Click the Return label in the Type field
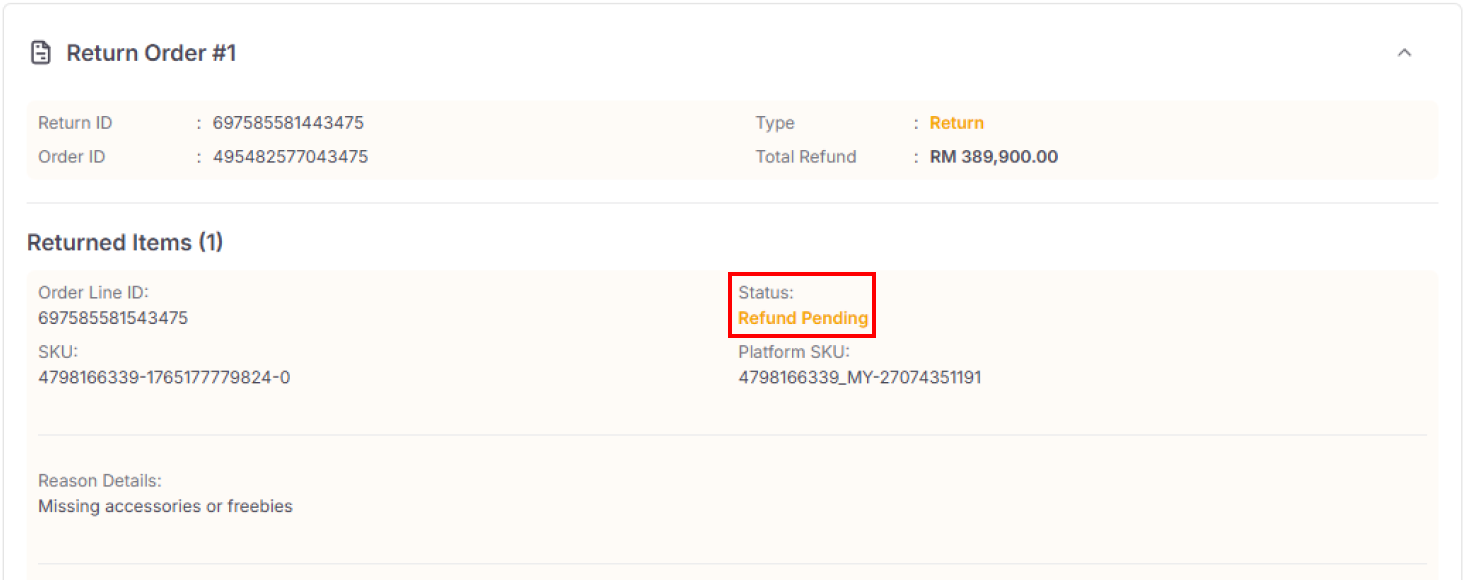 pos(956,122)
